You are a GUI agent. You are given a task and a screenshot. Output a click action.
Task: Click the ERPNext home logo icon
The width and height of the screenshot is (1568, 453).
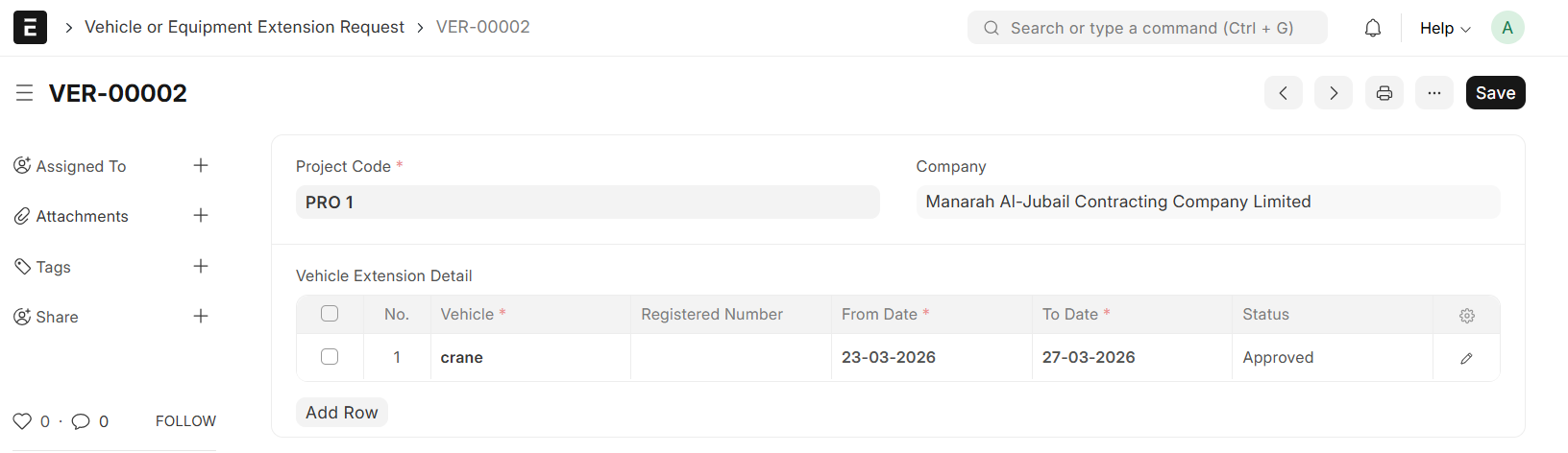pyautogui.click(x=30, y=28)
